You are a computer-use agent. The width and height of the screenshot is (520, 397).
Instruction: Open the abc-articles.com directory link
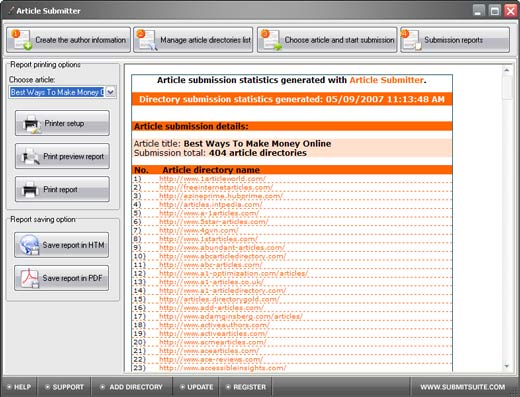pyautogui.click(x=211, y=265)
